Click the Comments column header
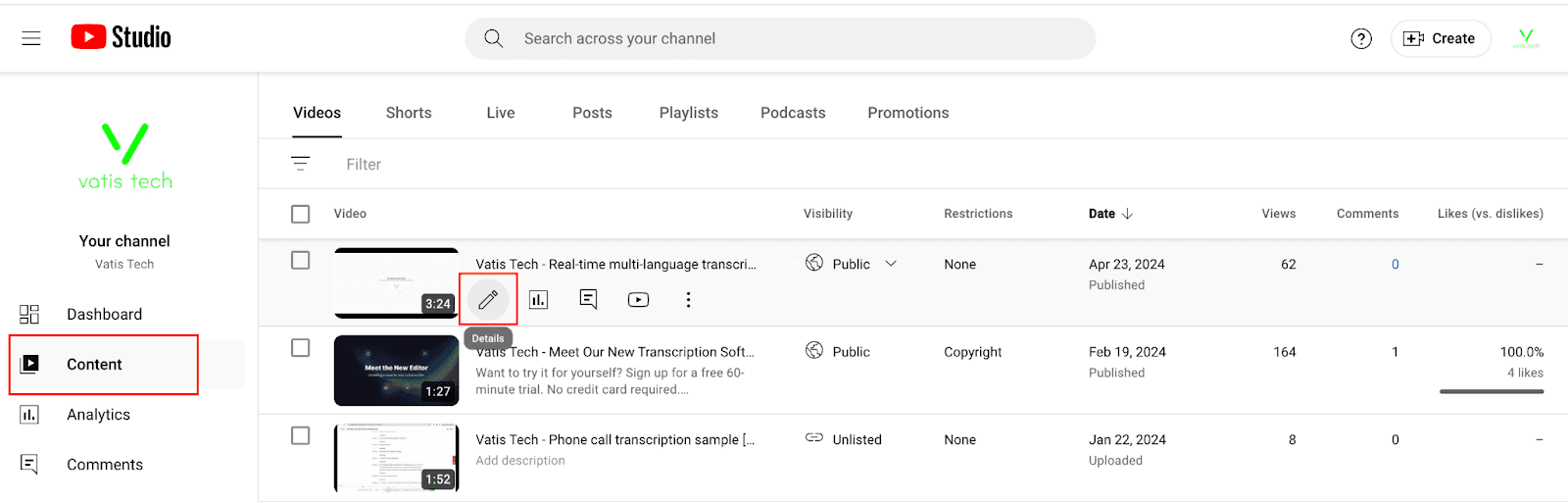This screenshot has width=1568, height=502. (x=1367, y=214)
